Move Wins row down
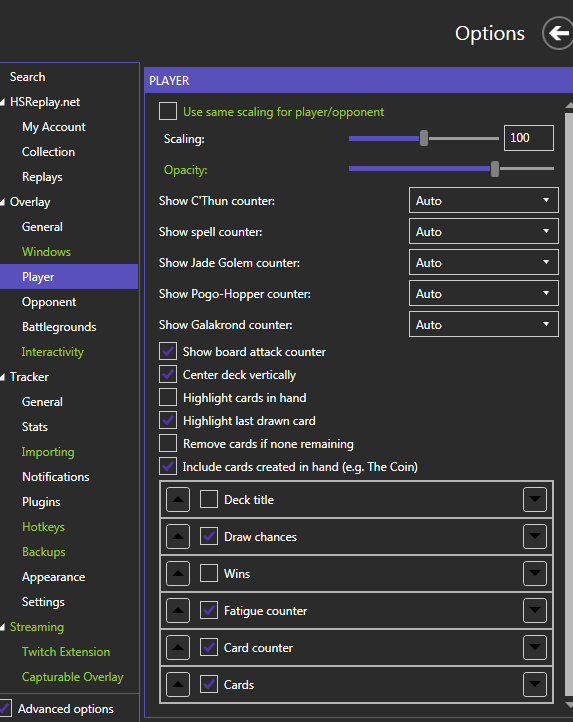 point(535,573)
